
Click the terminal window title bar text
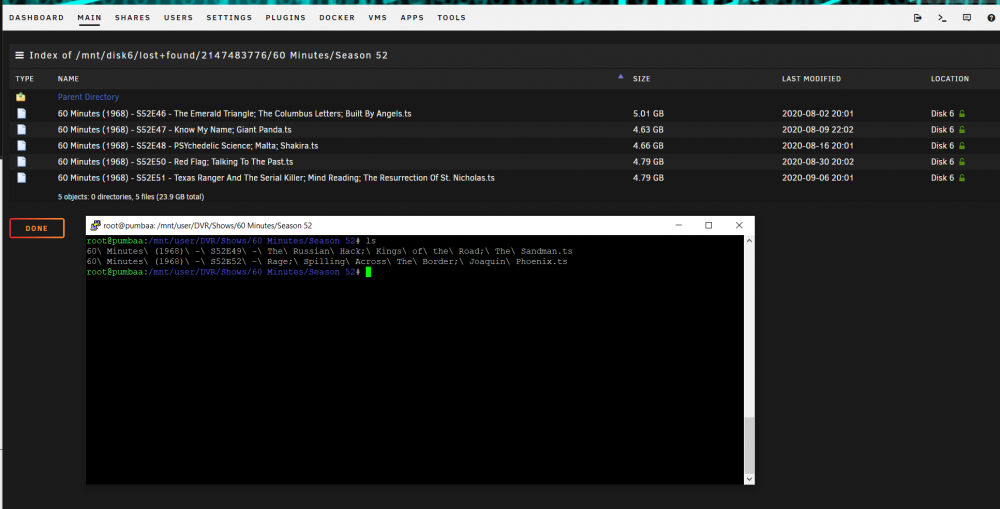click(207, 226)
